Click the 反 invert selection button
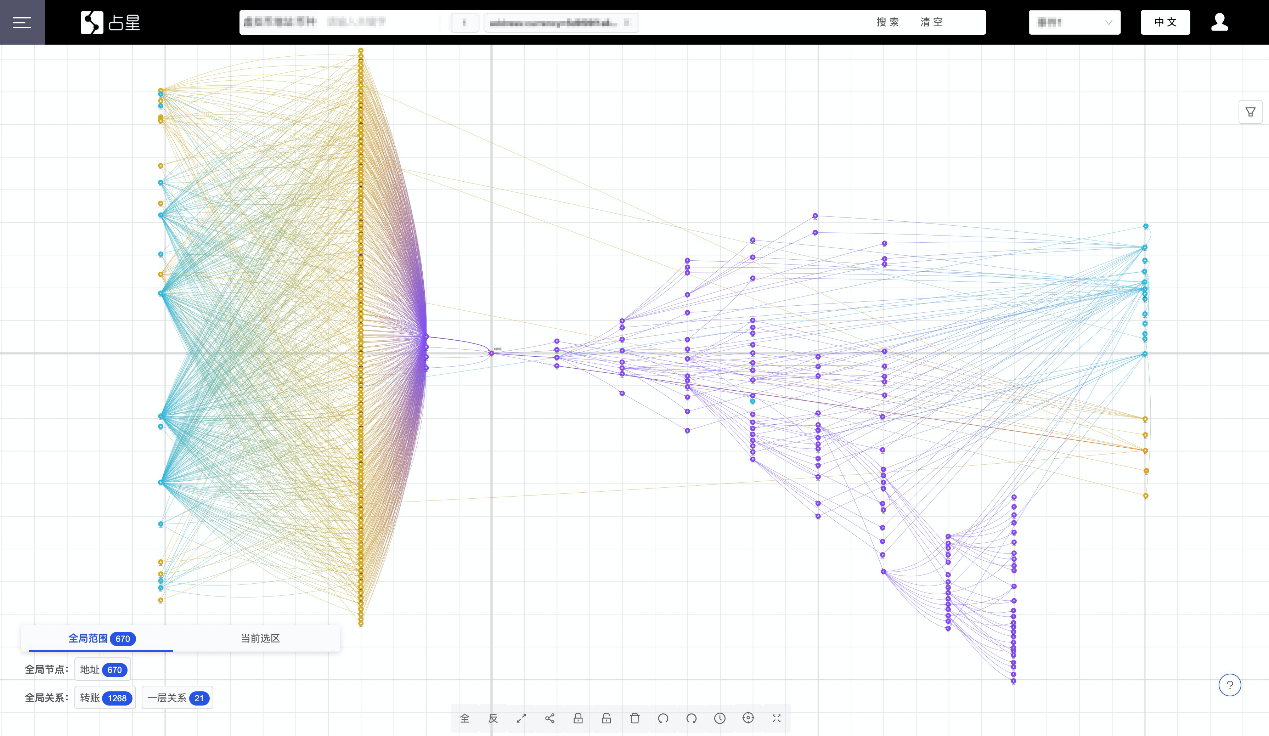Viewport: 1269px width, 736px height. [x=493, y=718]
